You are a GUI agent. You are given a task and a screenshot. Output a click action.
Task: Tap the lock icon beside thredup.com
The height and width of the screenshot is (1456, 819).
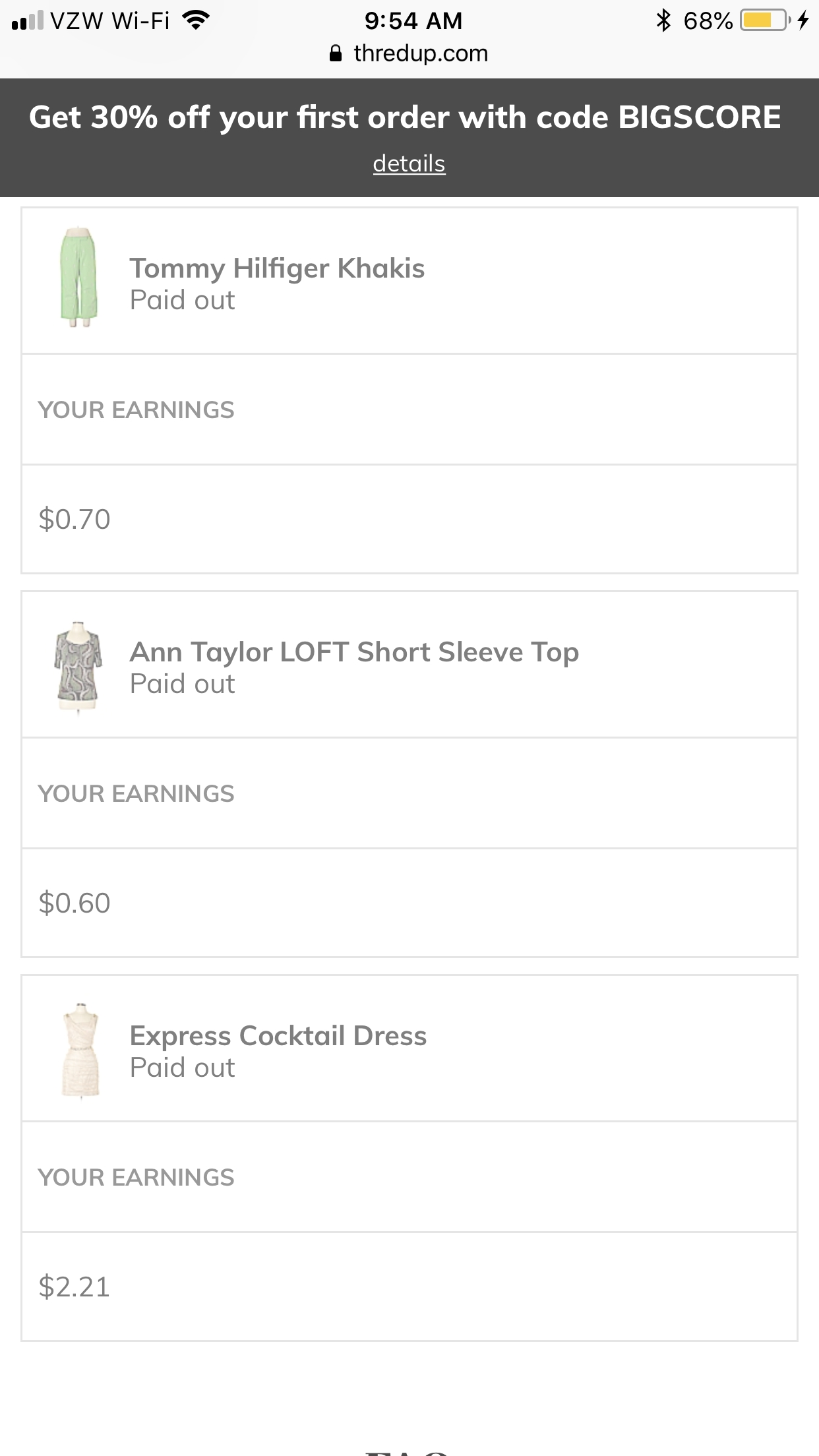[336, 53]
